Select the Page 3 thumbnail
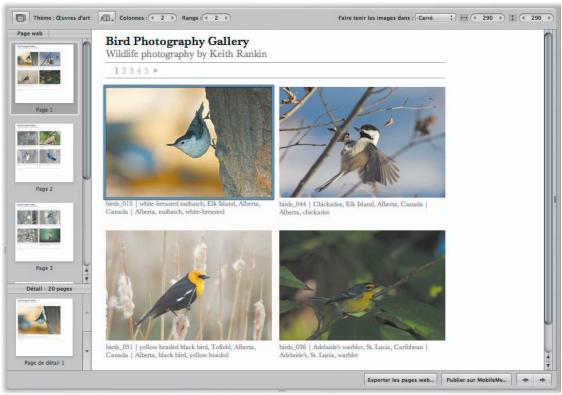 [x=44, y=232]
